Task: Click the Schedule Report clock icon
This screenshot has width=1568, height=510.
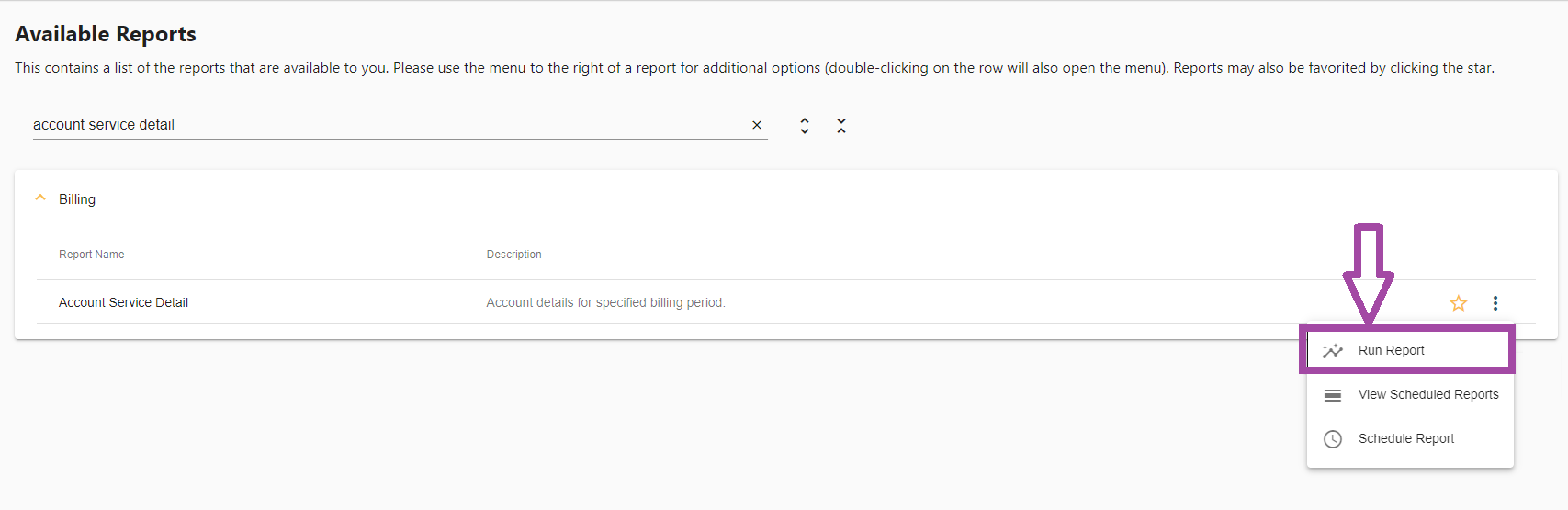Action: [1333, 439]
